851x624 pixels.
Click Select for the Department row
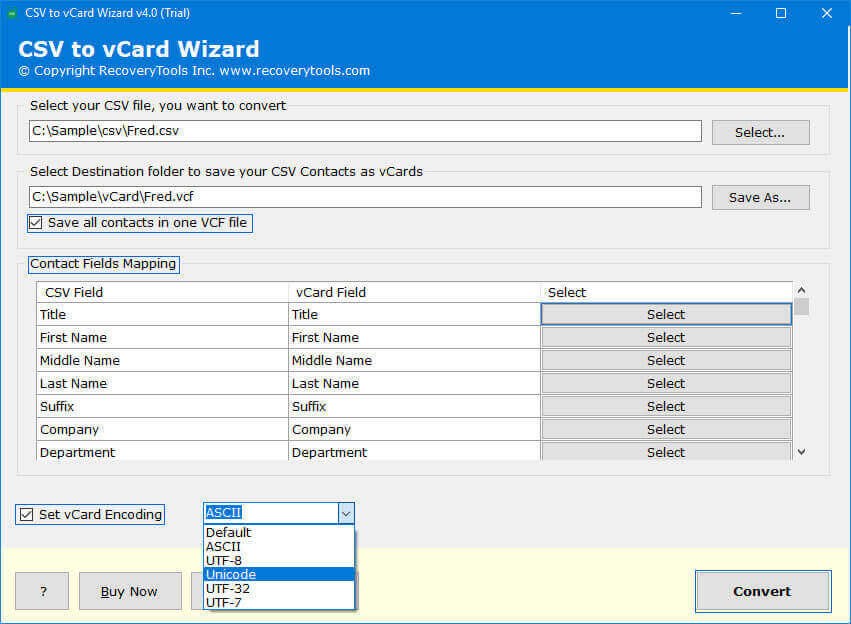(x=666, y=451)
